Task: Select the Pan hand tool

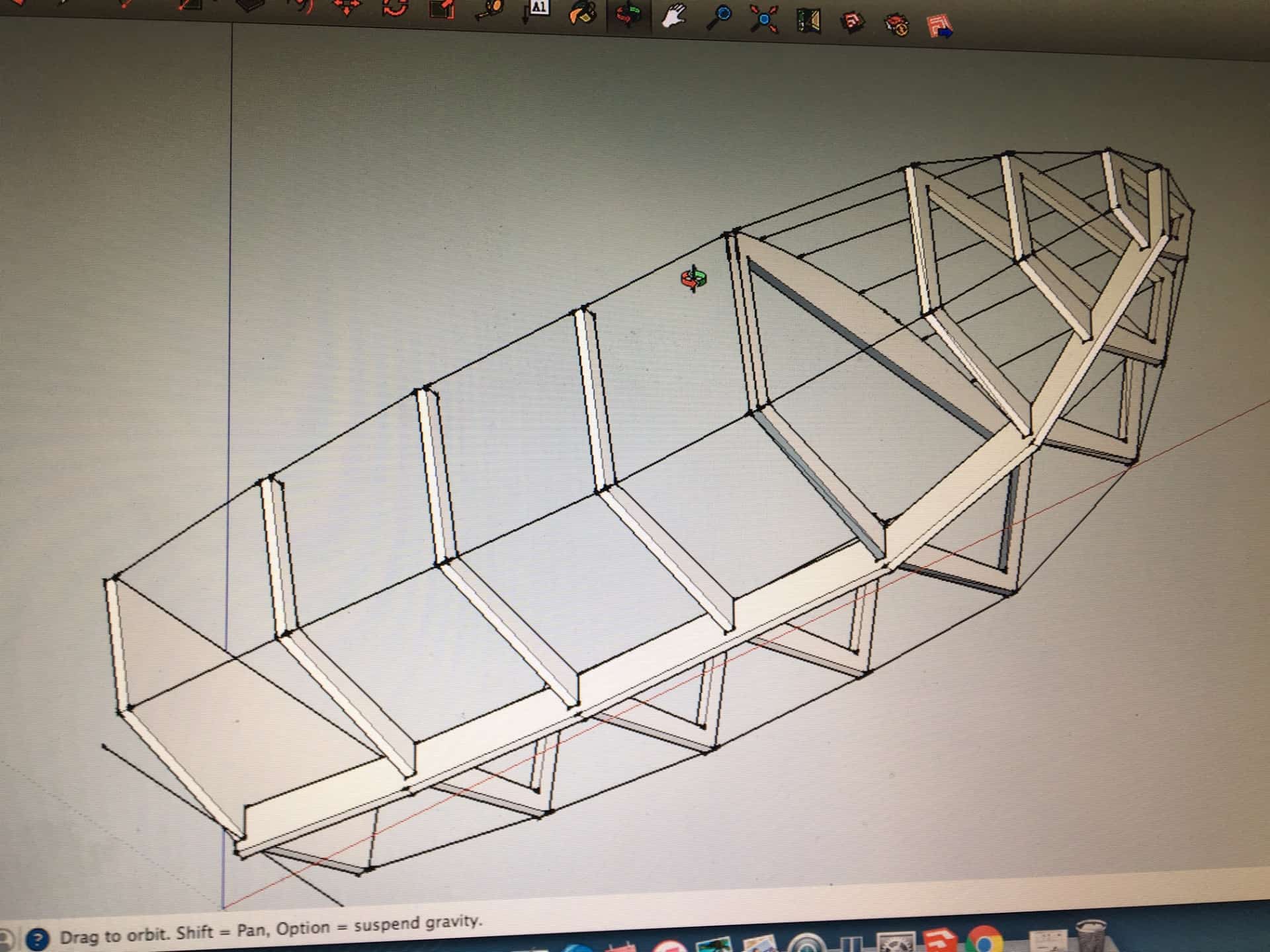Action: point(673,17)
